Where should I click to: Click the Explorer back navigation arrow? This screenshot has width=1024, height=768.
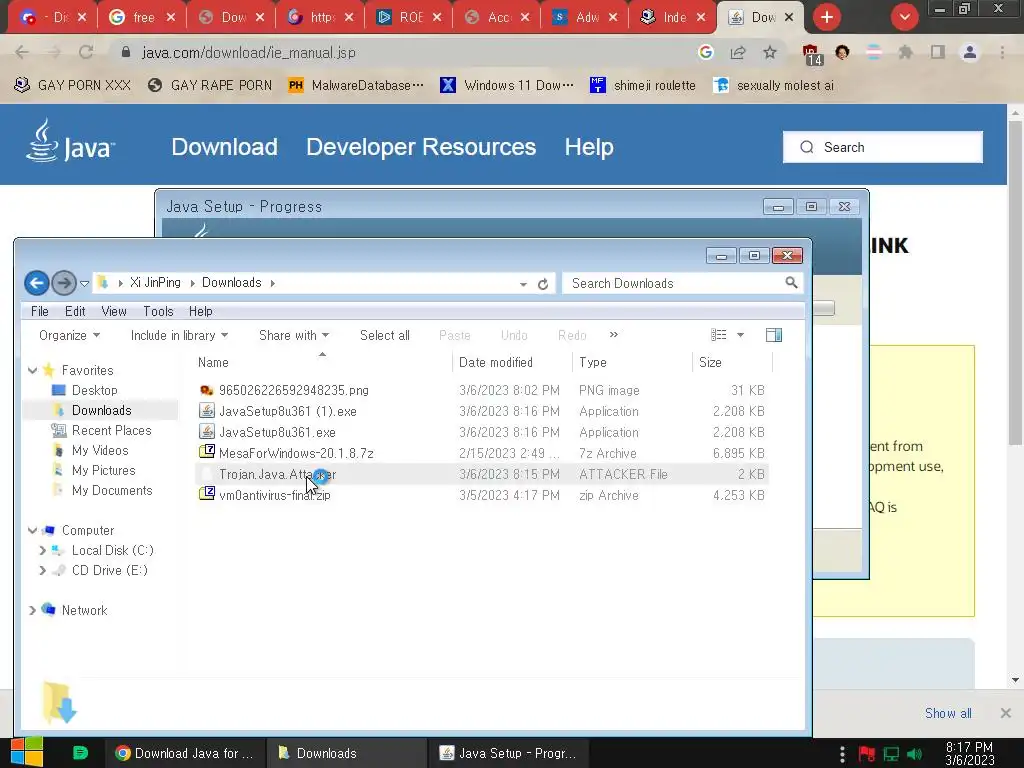(x=37, y=283)
